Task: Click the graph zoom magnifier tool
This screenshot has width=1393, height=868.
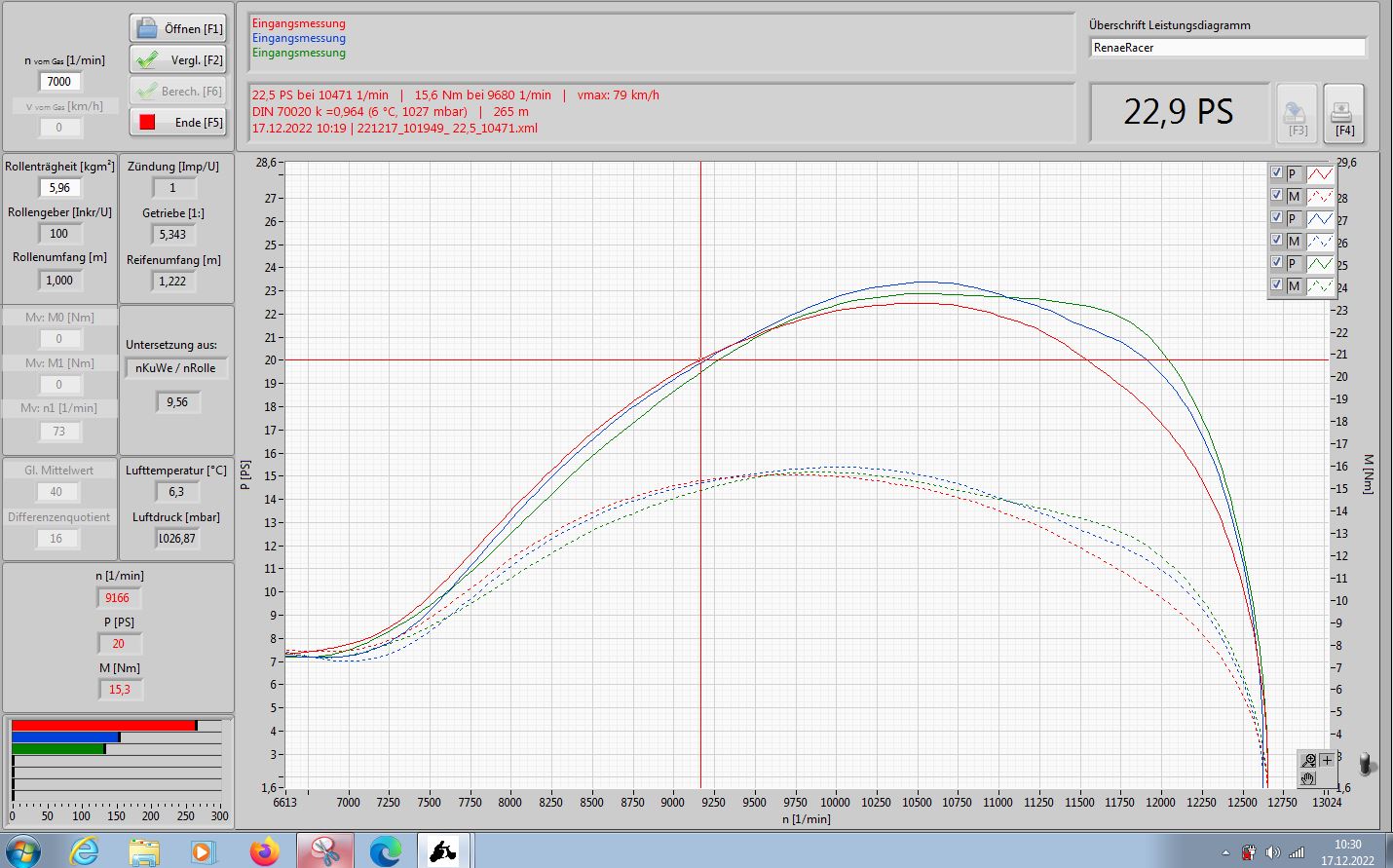Action: click(x=1309, y=760)
